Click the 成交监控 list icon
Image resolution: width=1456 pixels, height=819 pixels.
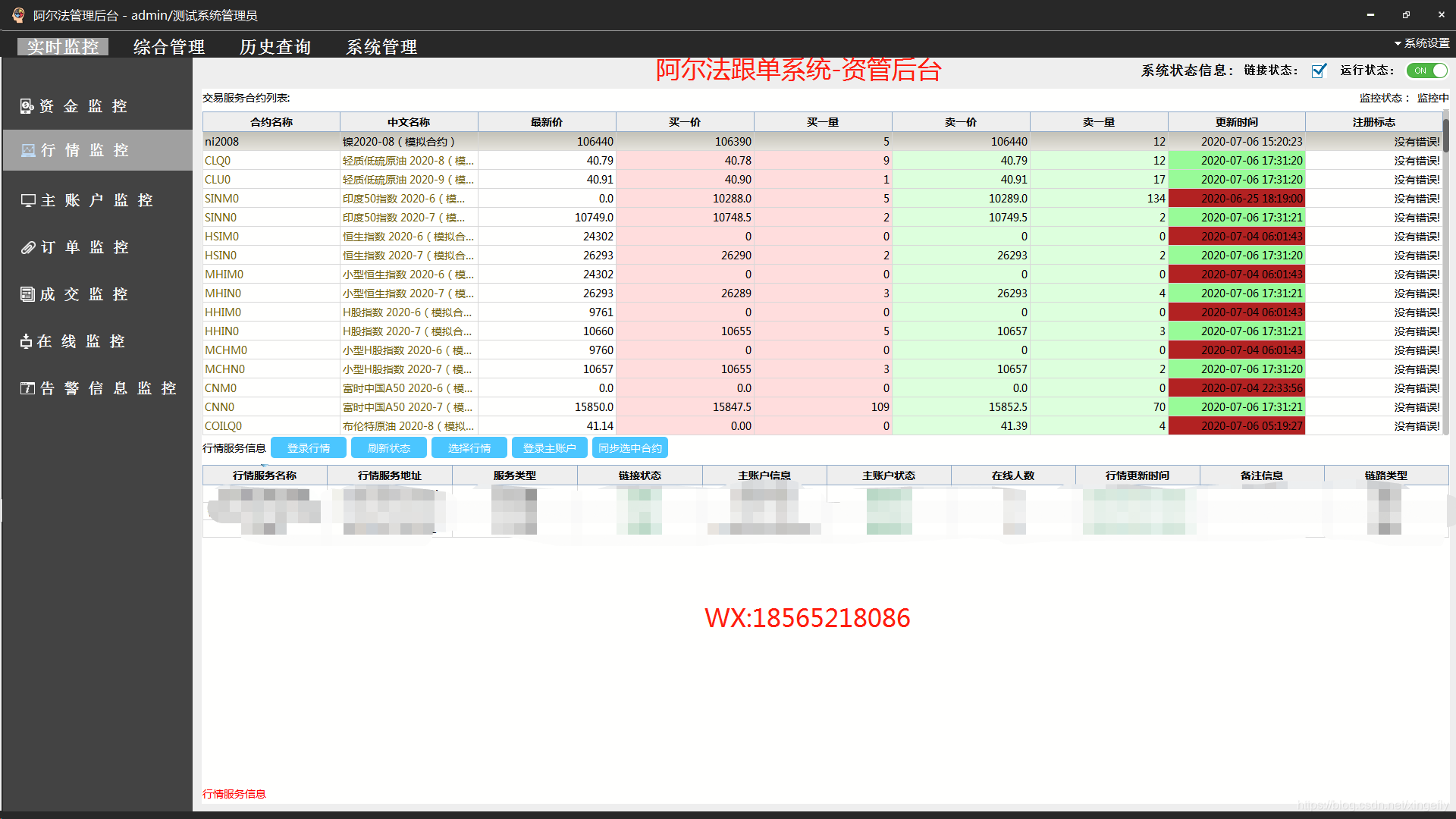(27, 294)
